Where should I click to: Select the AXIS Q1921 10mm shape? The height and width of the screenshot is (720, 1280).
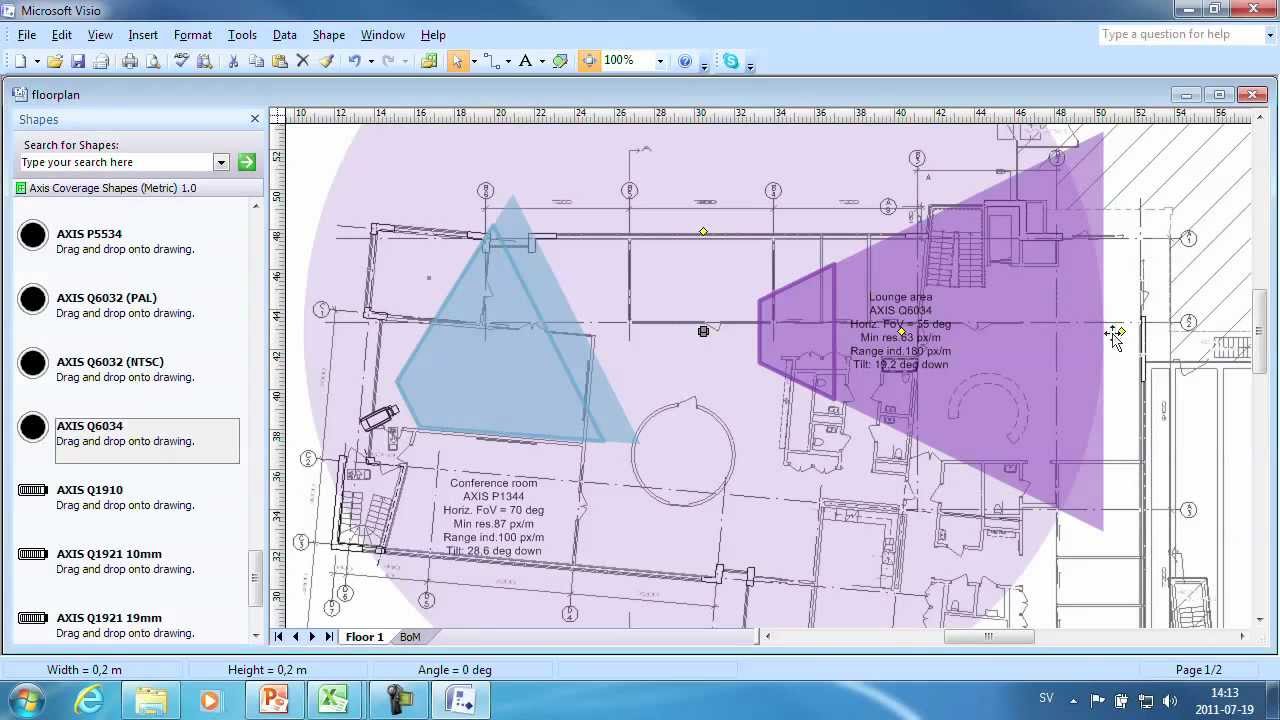click(128, 561)
